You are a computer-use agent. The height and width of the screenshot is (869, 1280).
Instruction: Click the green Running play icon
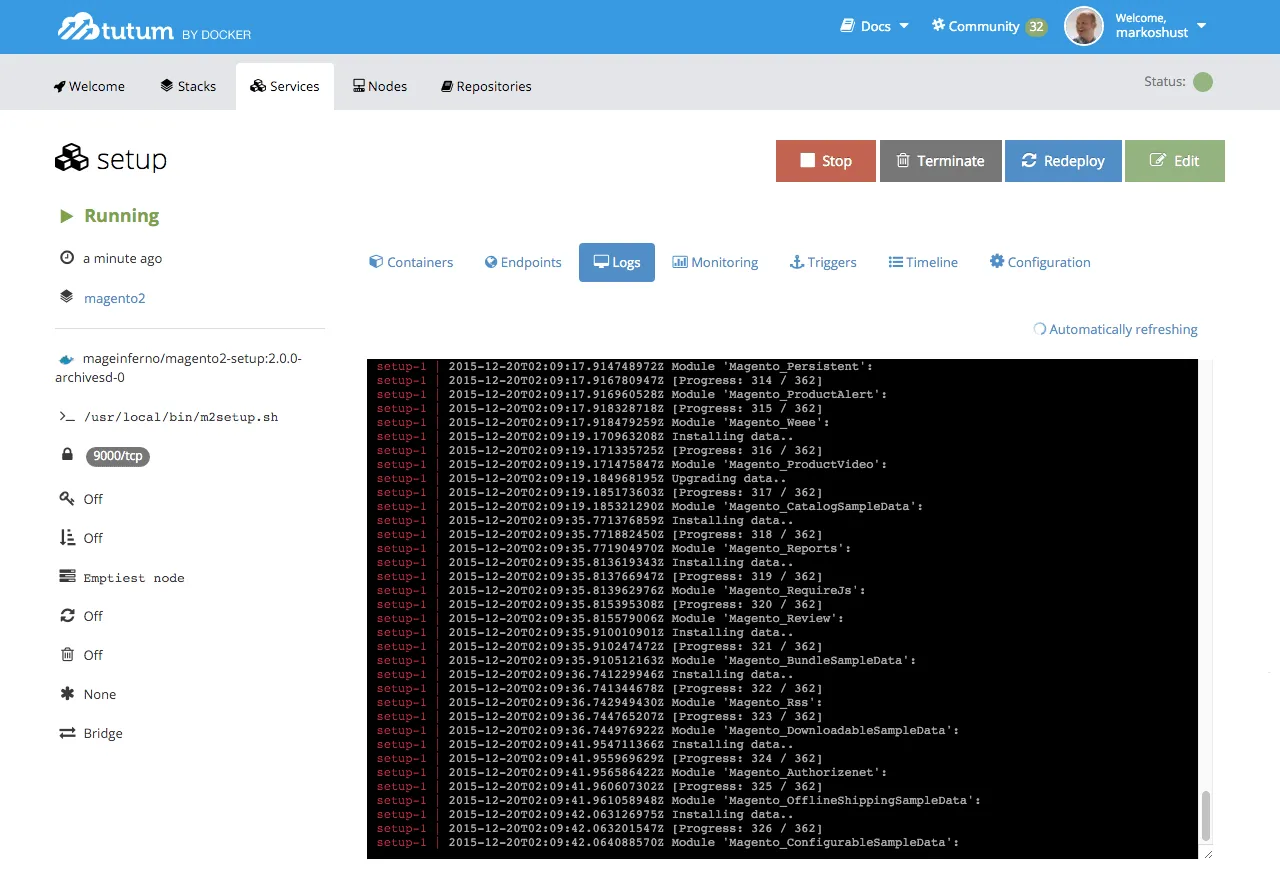[67, 215]
